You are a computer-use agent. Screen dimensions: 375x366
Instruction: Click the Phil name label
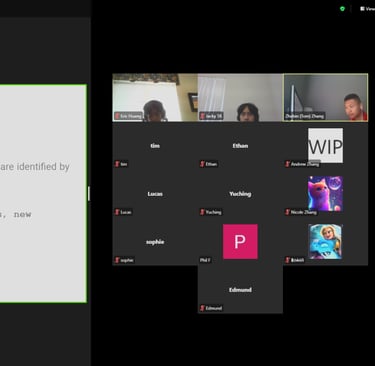205,260
